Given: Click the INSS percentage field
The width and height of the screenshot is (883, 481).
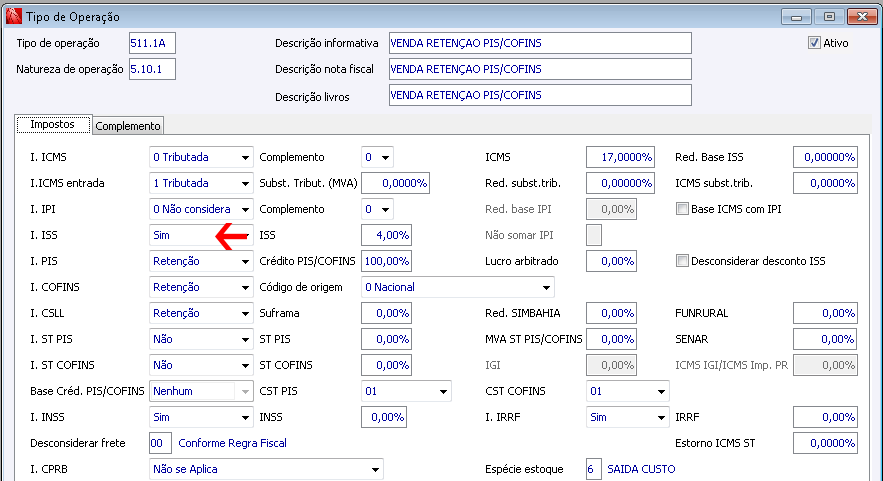Looking at the screenshot, I should pos(384,417).
